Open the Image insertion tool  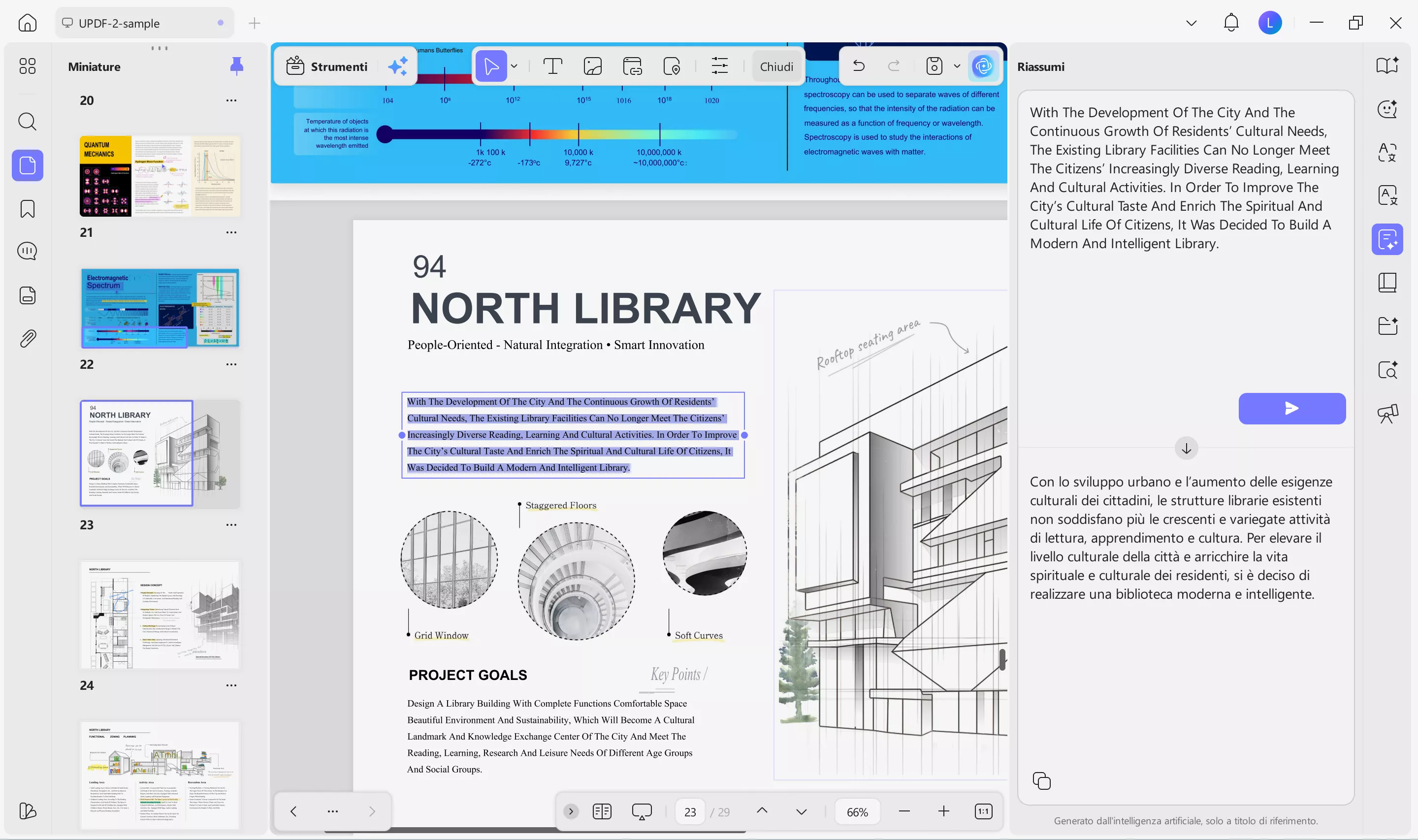click(592, 65)
